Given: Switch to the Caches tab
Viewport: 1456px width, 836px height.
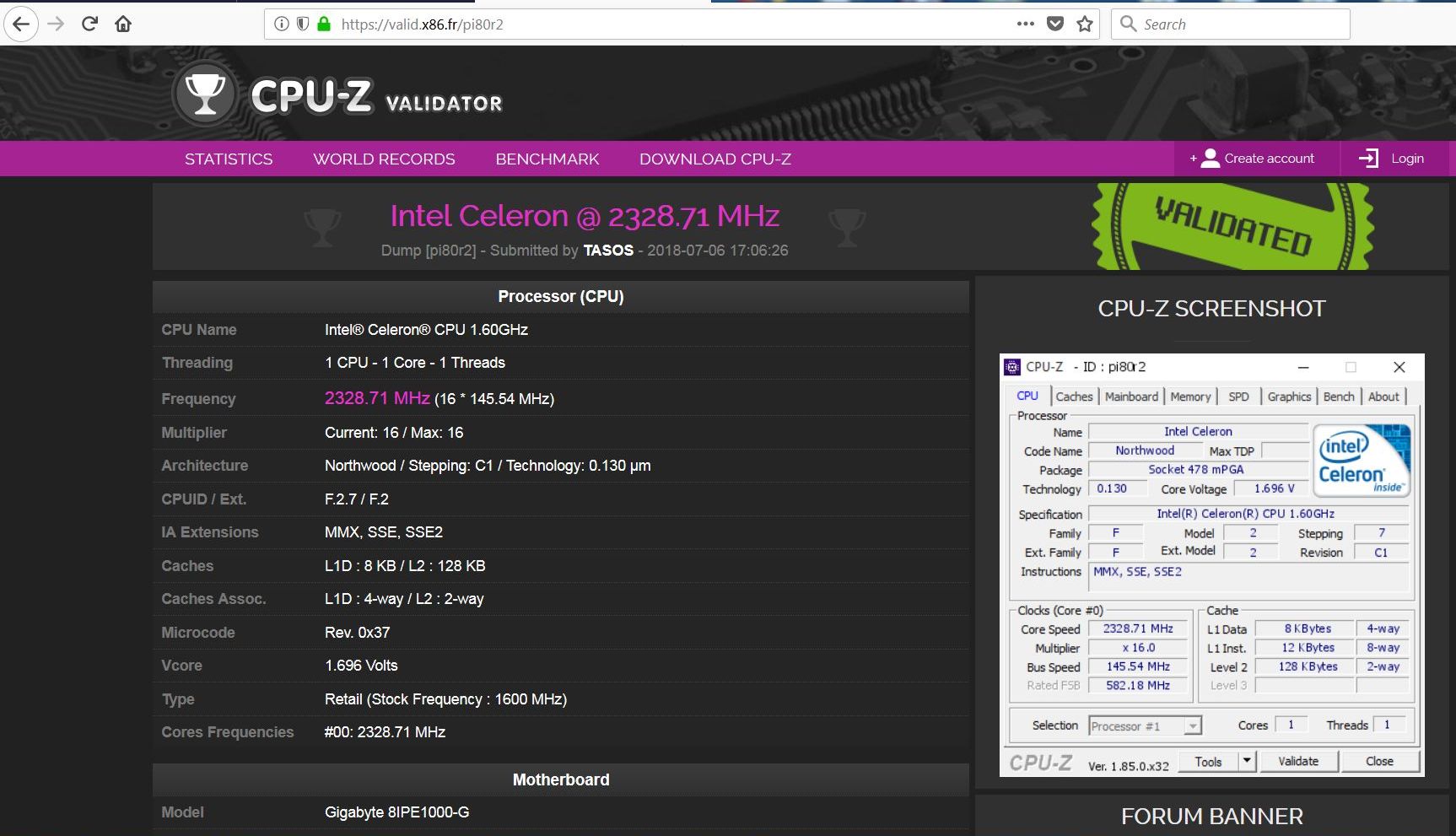Looking at the screenshot, I should click(x=1074, y=396).
